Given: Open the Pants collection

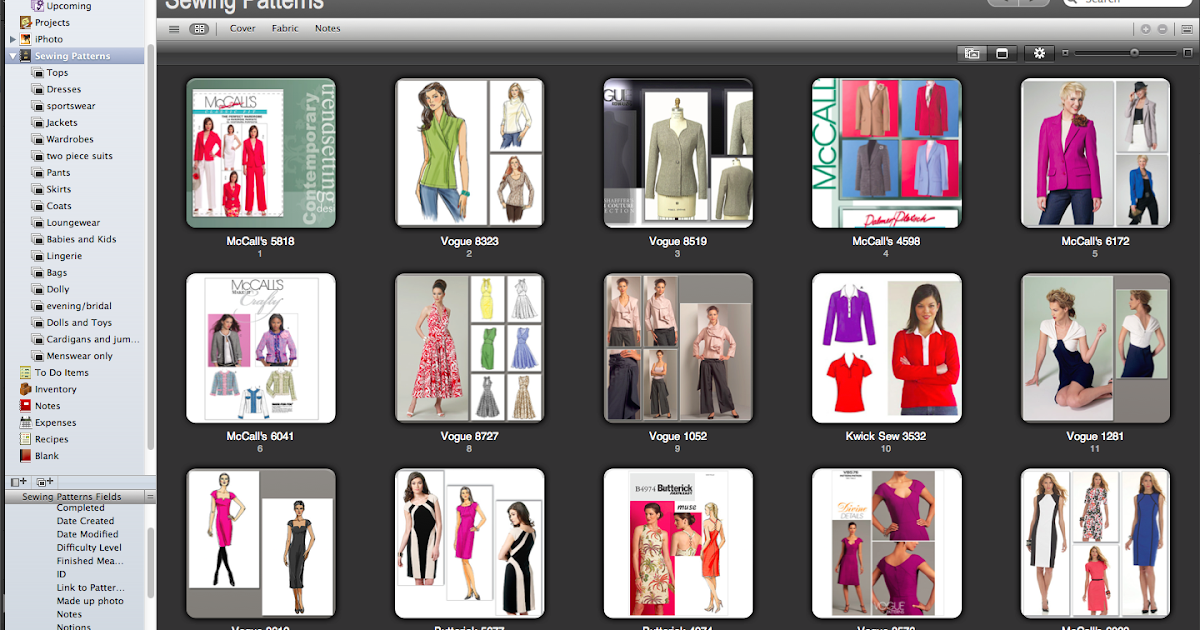Looking at the screenshot, I should (58, 173).
